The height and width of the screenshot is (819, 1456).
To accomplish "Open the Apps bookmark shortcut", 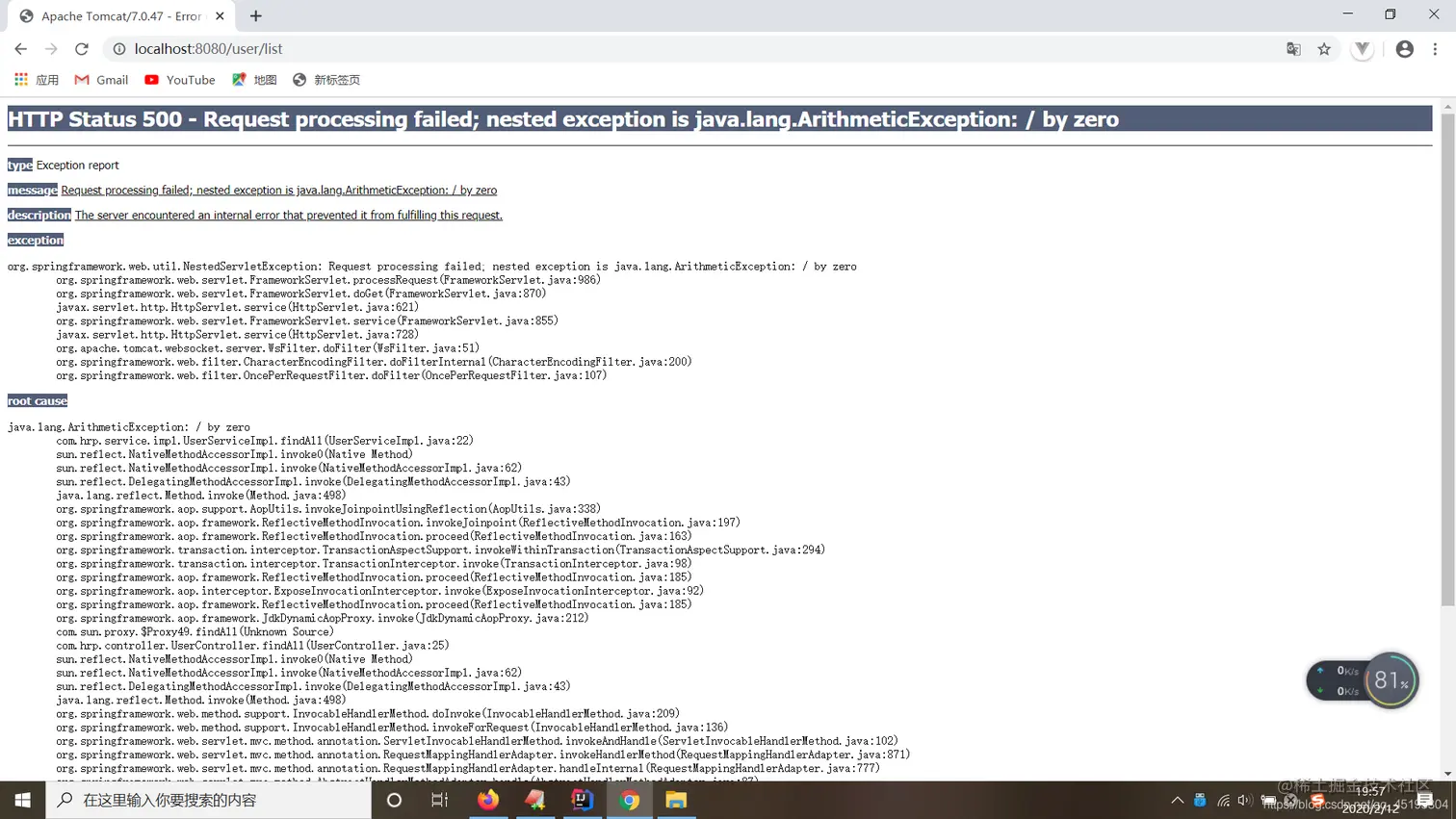I will click(x=36, y=80).
